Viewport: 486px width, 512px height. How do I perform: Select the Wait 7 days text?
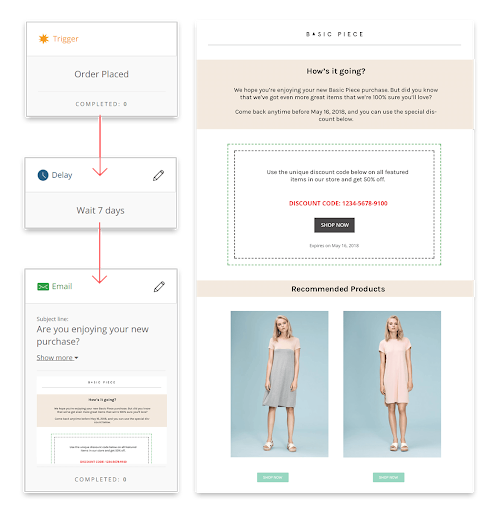pyautogui.click(x=100, y=210)
